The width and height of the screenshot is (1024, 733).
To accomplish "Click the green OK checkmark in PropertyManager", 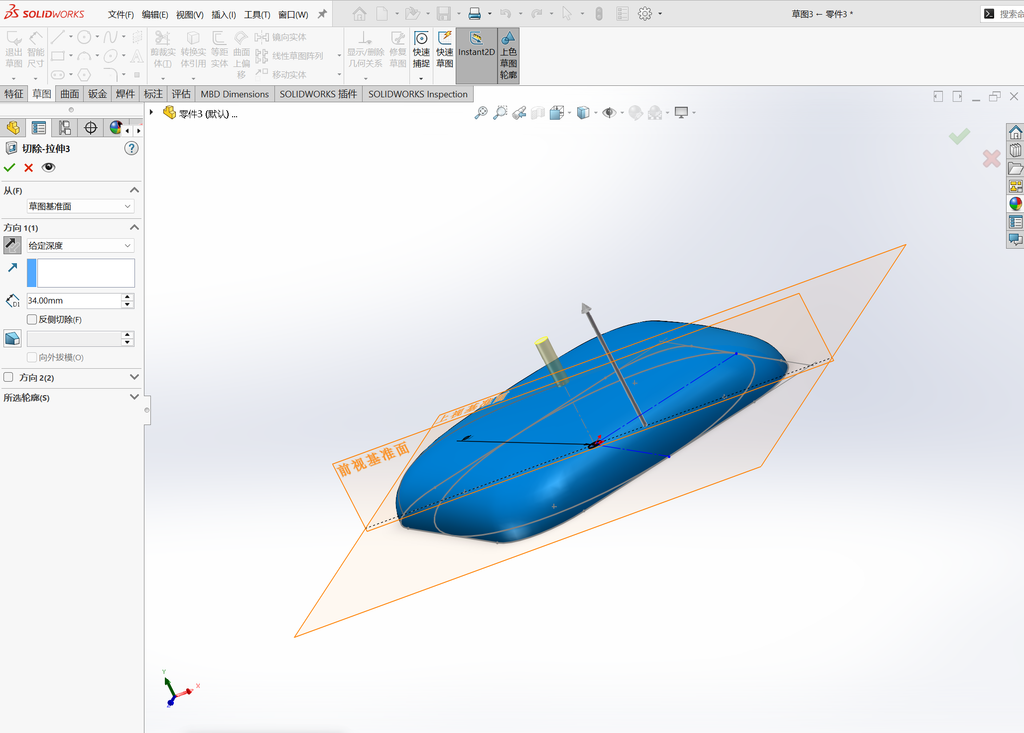I will 9,168.
